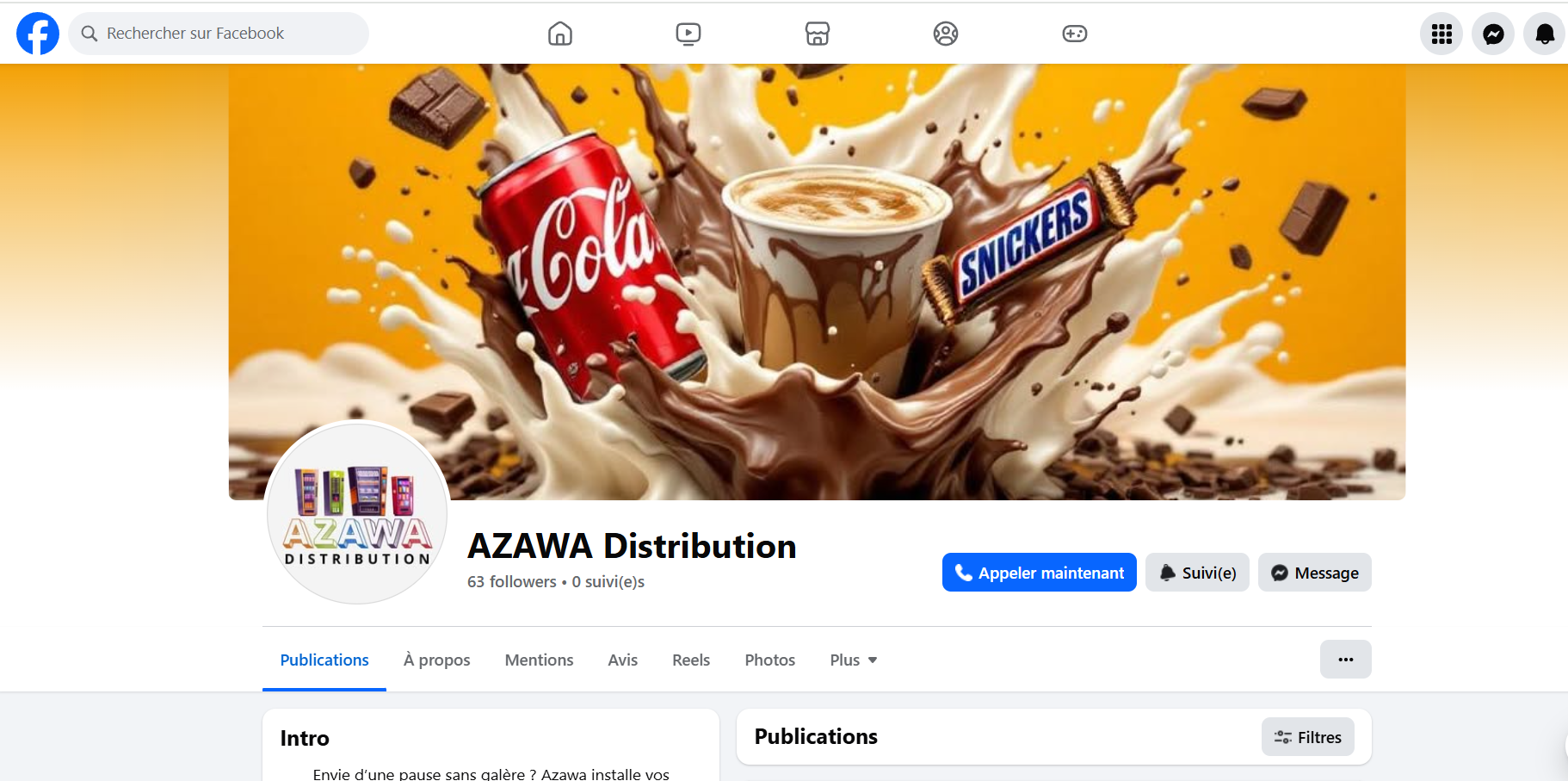The image size is (1568, 781).
Task: Toggle the Suivi(e) follow button
Action: coord(1197,573)
